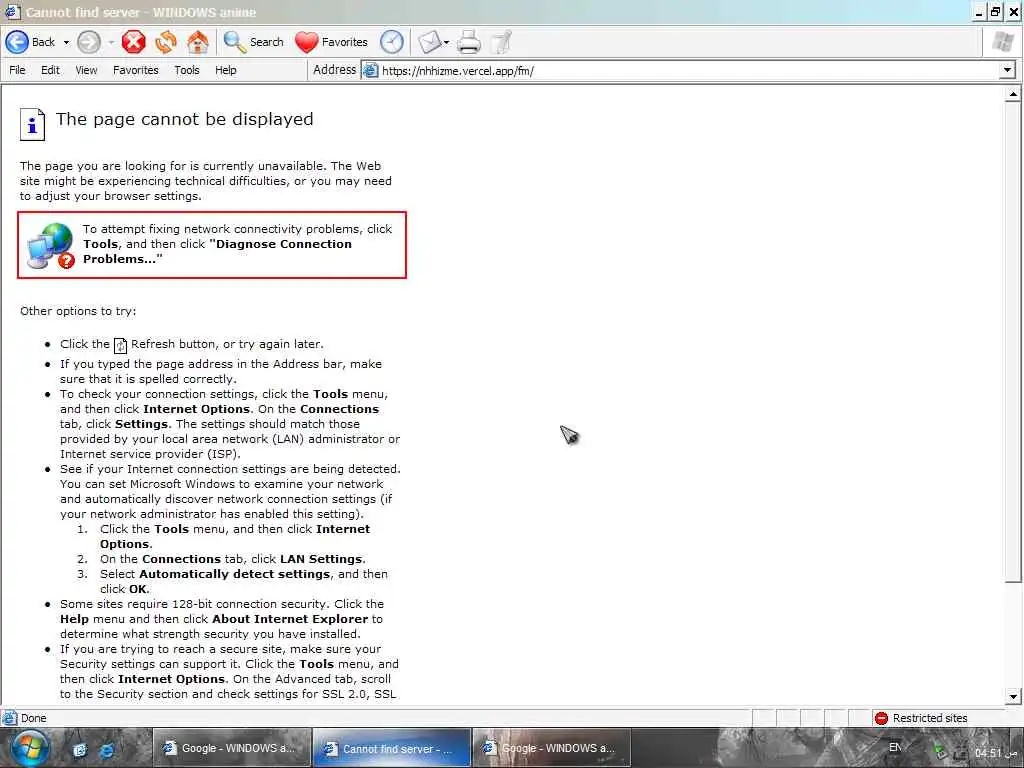Click the scrollbar down arrow
1024x768 pixels.
(1012, 696)
